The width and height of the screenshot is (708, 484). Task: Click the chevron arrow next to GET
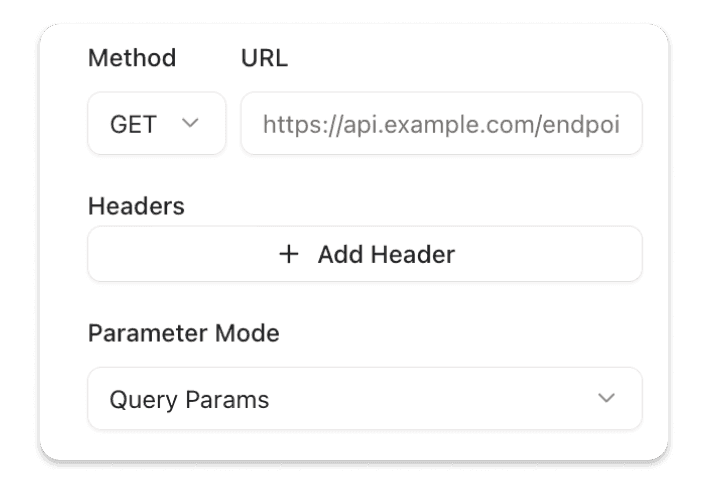tap(190, 123)
